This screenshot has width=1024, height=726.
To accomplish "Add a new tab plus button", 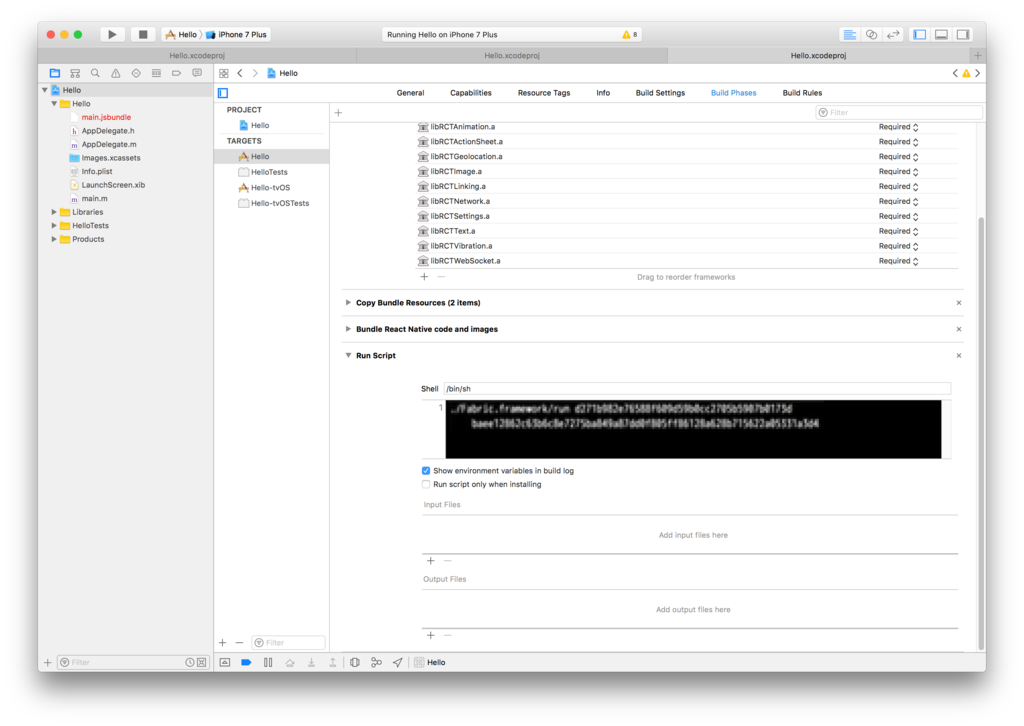I will pos(978,55).
